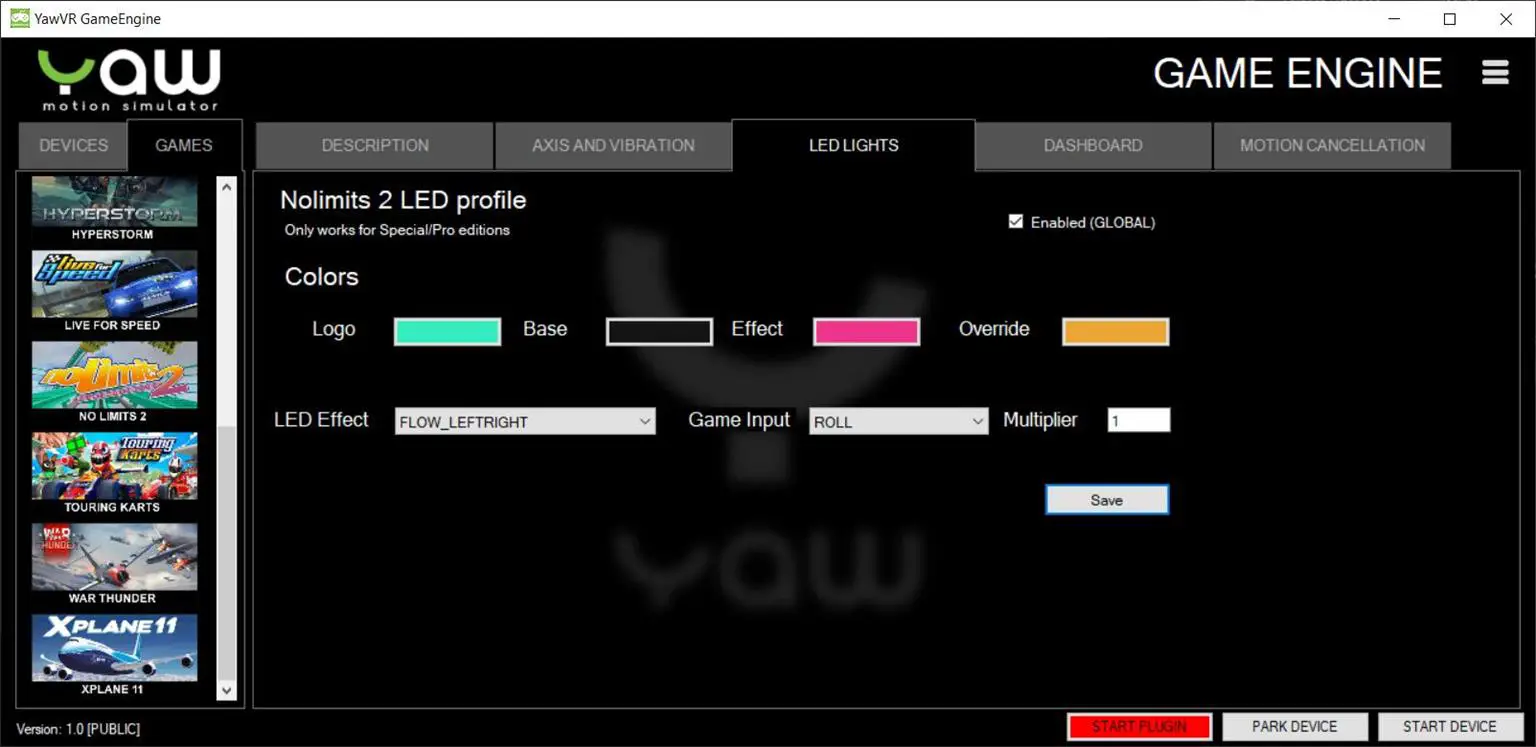Image resolution: width=1536 pixels, height=747 pixels.
Task: Select the Touring Karts game icon
Action: (113, 465)
